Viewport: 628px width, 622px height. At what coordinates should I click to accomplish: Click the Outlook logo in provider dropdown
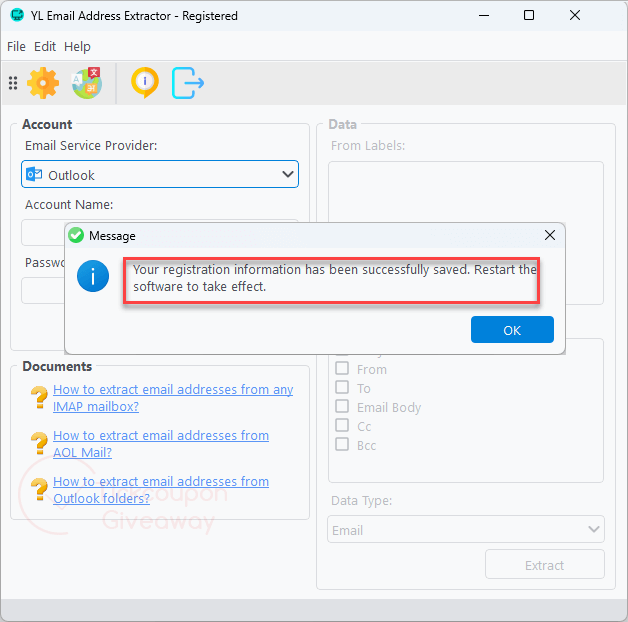(34, 175)
